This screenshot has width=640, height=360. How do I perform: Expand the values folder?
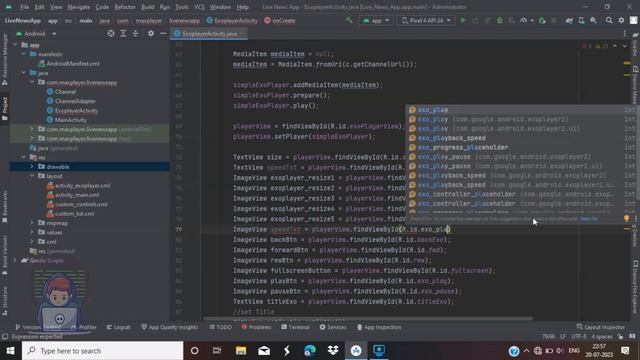[x=32, y=232]
